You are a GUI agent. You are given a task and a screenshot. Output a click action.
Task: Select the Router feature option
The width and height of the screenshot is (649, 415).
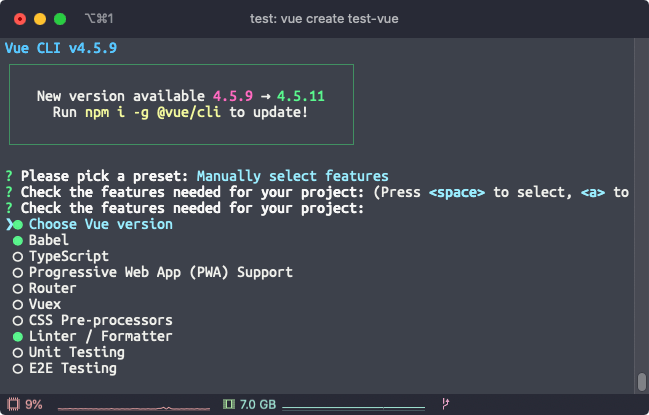point(18,289)
